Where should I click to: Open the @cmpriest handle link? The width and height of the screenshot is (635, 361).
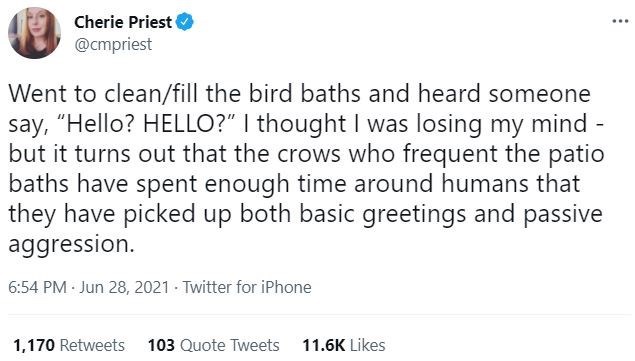[113, 44]
